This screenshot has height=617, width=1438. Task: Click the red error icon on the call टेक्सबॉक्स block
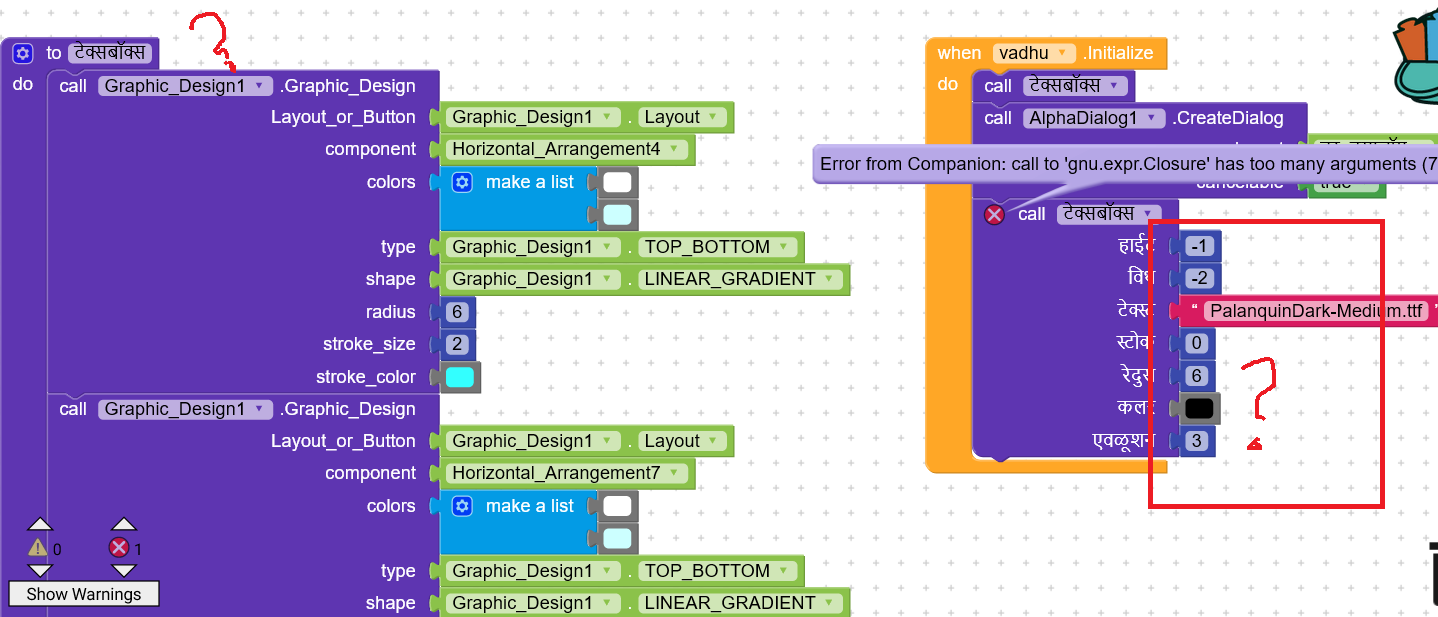tap(994, 214)
